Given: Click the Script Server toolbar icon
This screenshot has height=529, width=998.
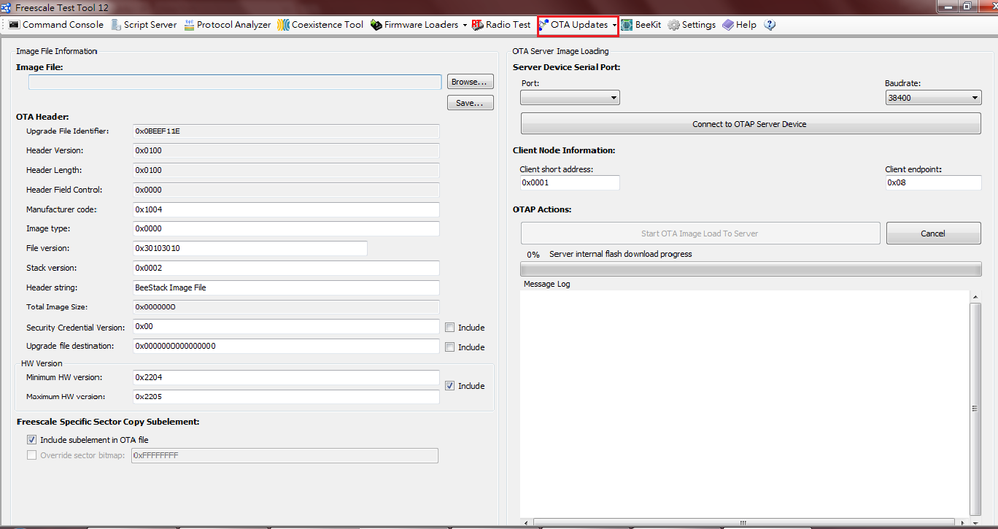Looking at the screenshot, I should [116, 25].
